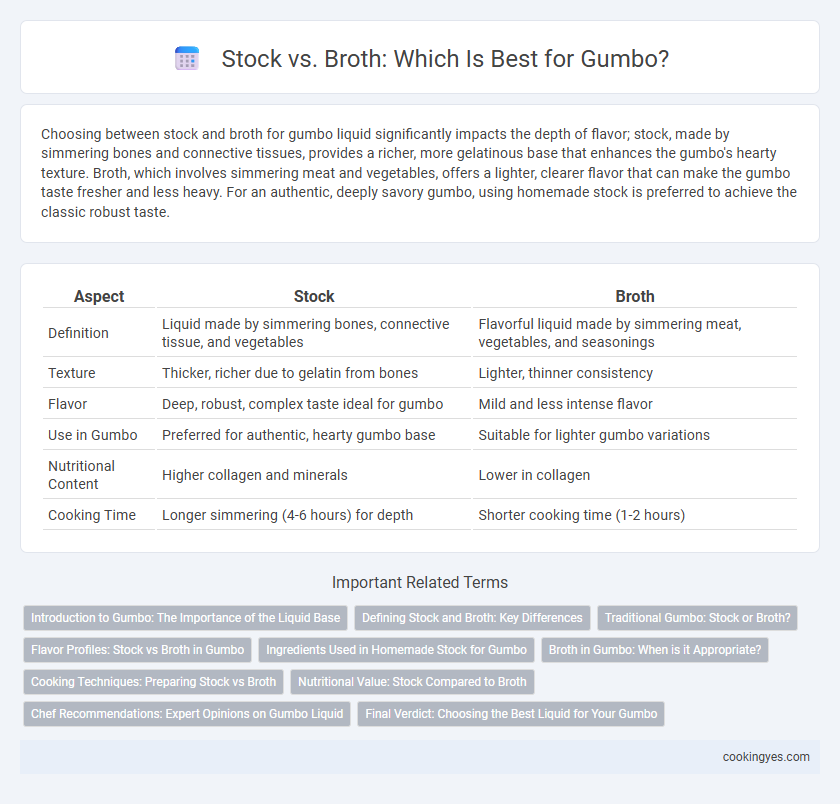The width and height of the screenshot is (840, 804).
Task: Click the 'Stock vs. Broth' page title
Action: [445, 58]
